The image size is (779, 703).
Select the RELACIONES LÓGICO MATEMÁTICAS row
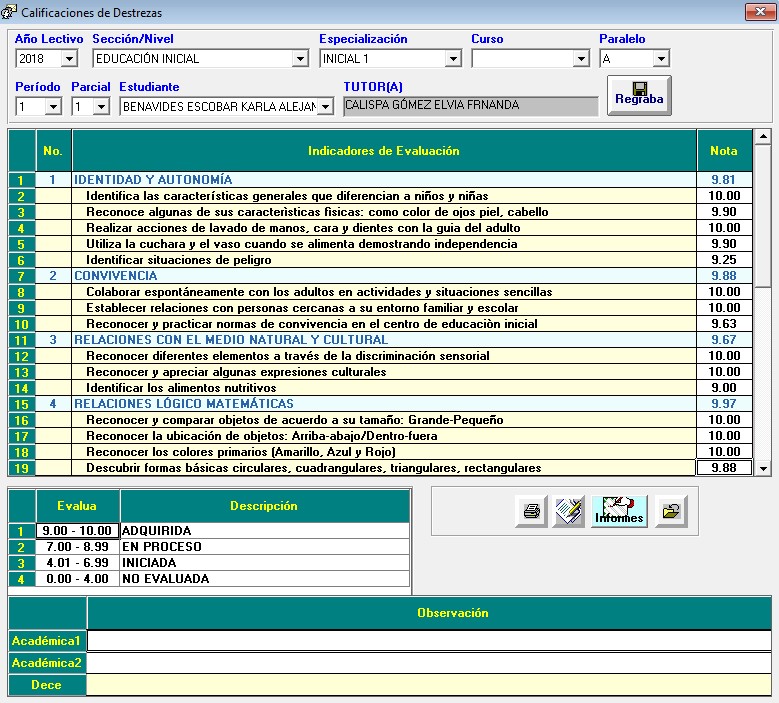coord(384,404)
